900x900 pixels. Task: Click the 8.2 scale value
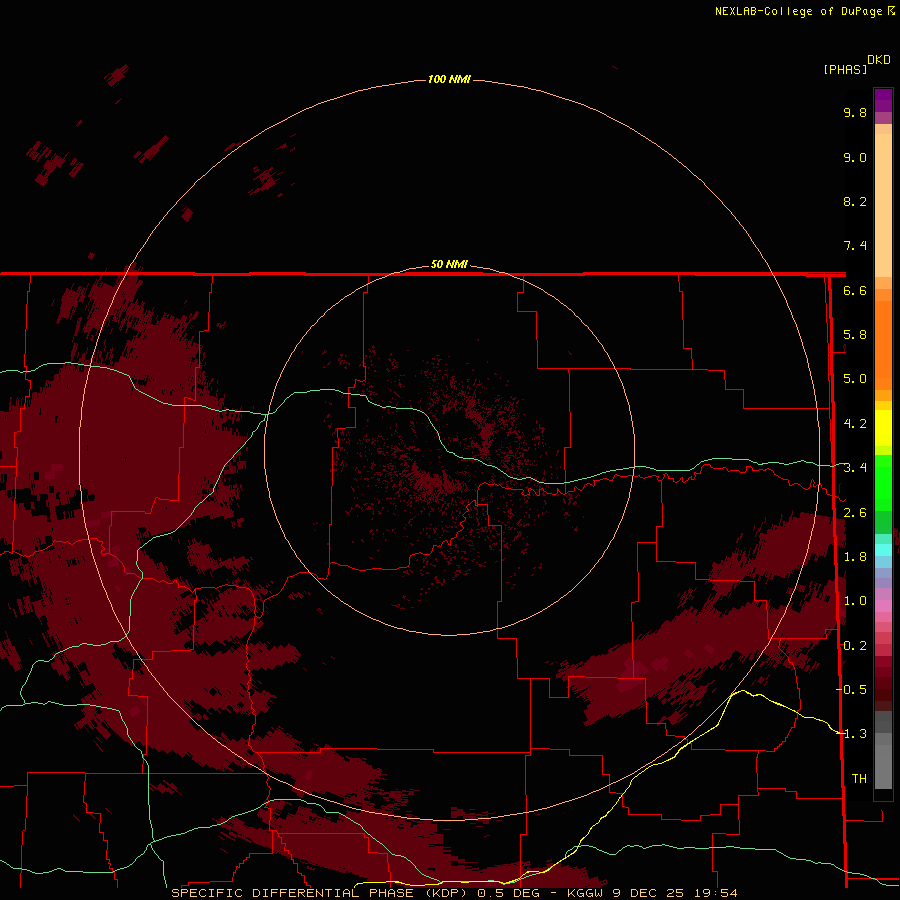coord(855,201)
